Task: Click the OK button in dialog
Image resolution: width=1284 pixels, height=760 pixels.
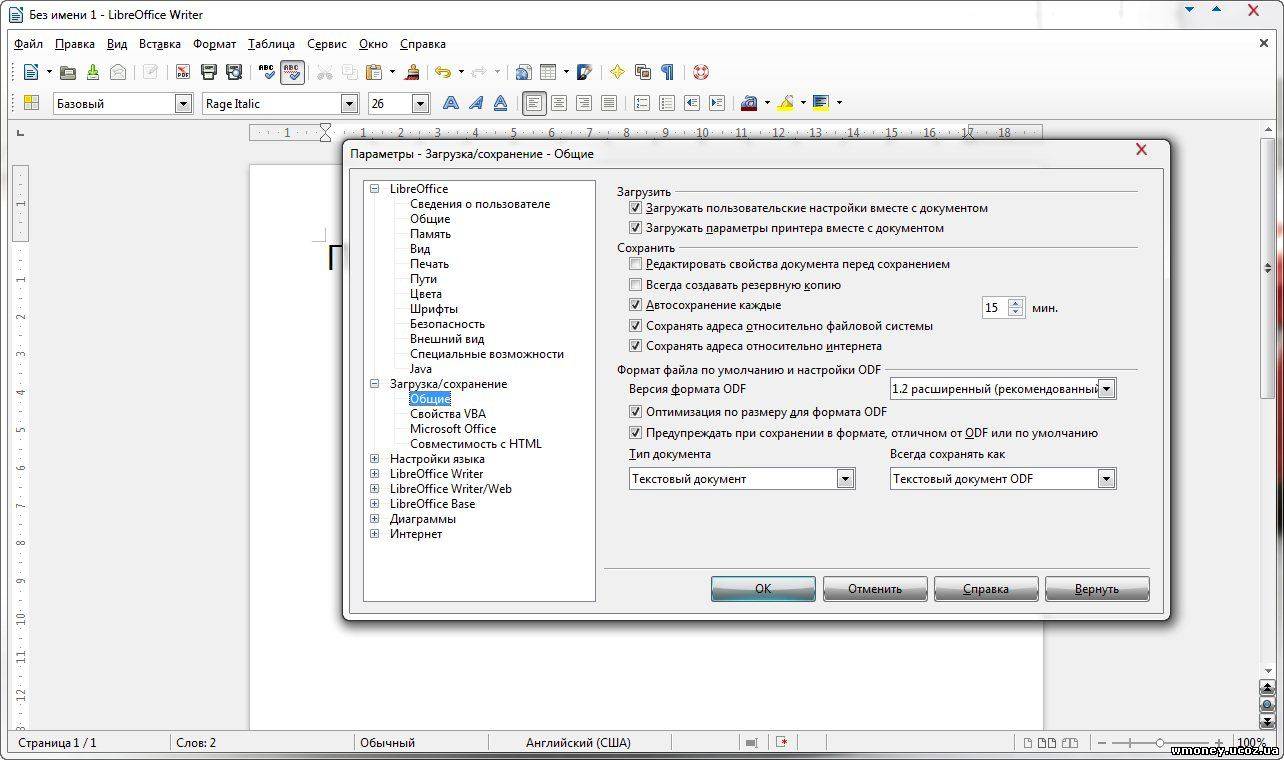Action: [763, 589]
